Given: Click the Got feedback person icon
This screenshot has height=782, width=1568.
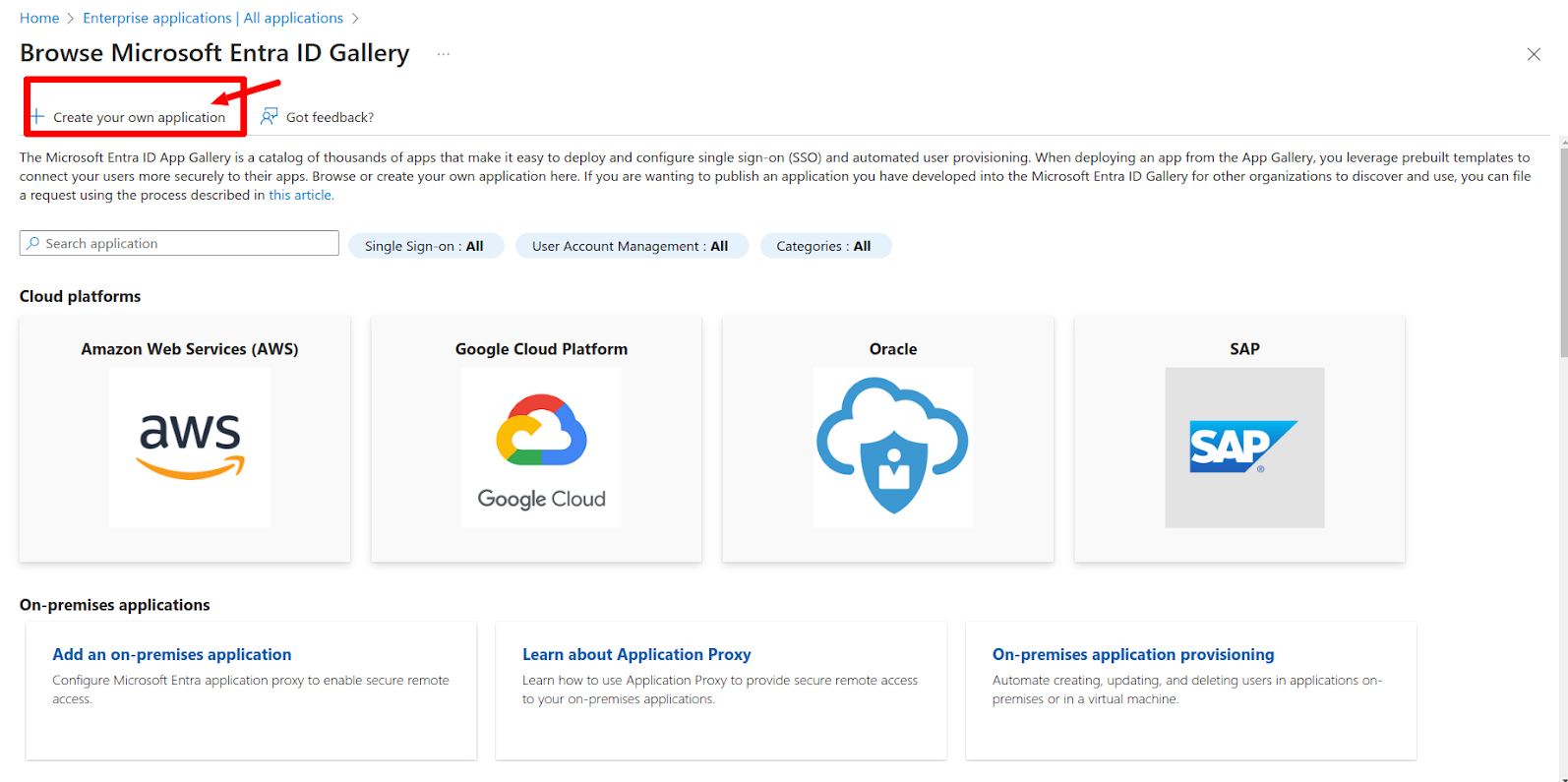Looking at the screenshot, I should 269,117.
